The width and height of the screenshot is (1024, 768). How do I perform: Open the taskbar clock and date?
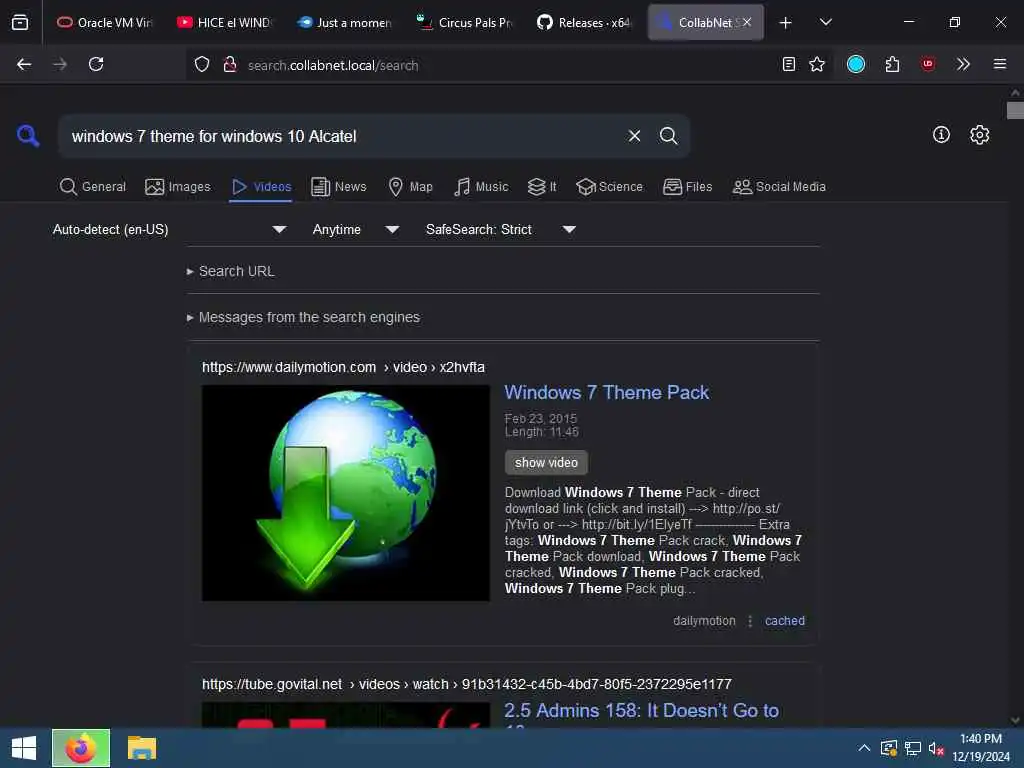pyautogui.click(x=980, y=748)
